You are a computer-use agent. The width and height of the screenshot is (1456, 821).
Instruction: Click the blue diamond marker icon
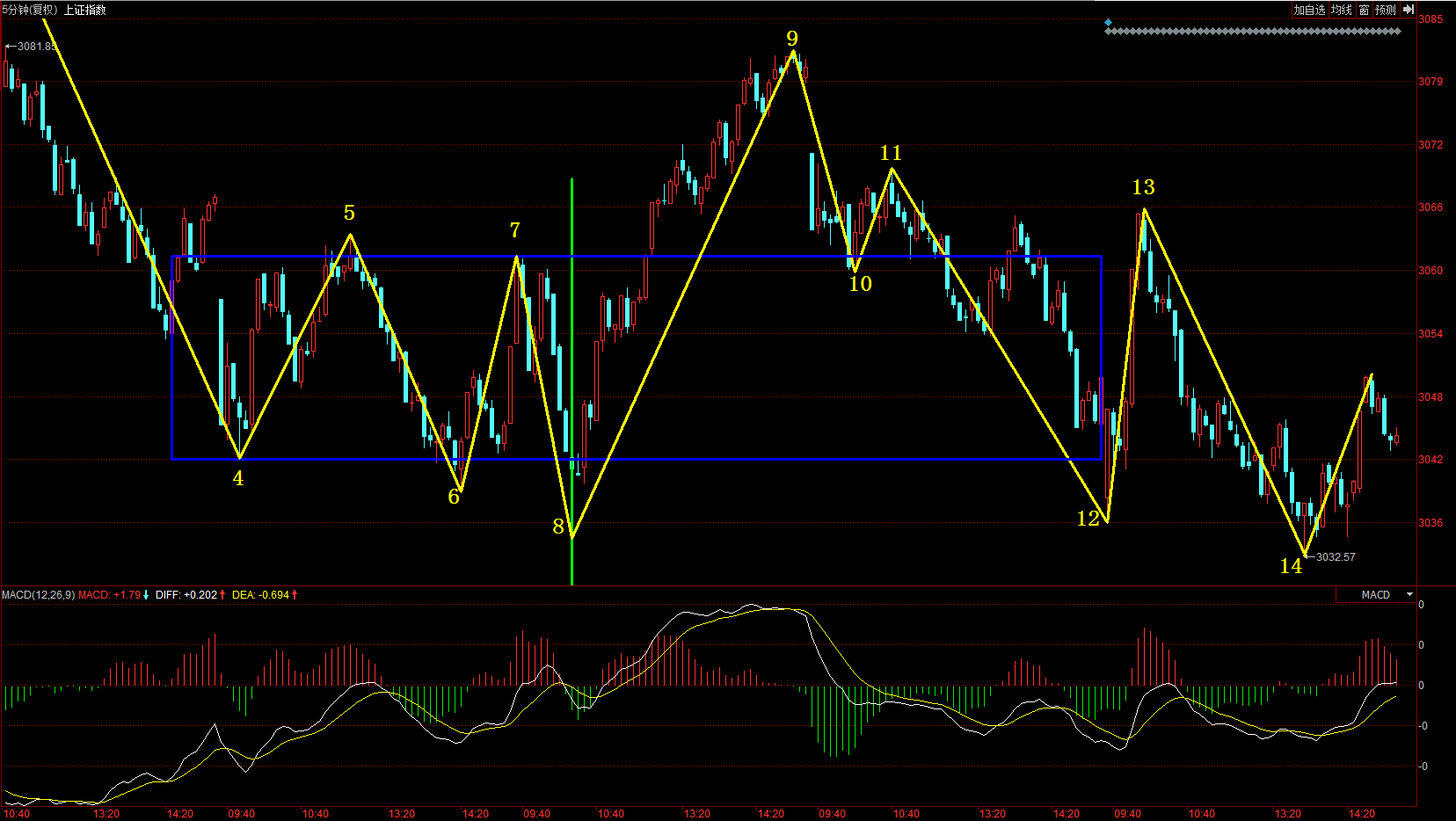point(1108,23)
